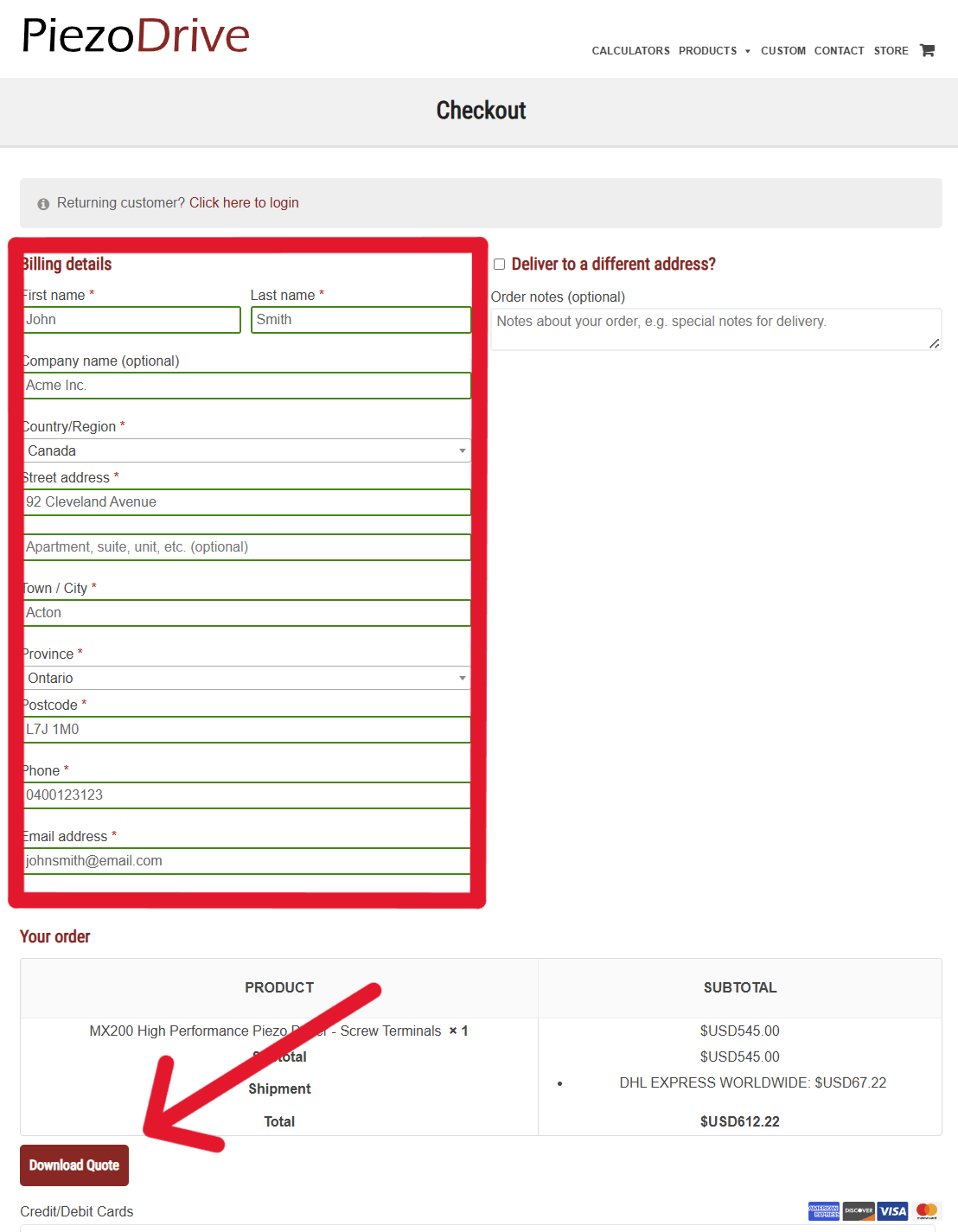
Task: Click the Visa card logo
Action: [x=893, y=1211]
